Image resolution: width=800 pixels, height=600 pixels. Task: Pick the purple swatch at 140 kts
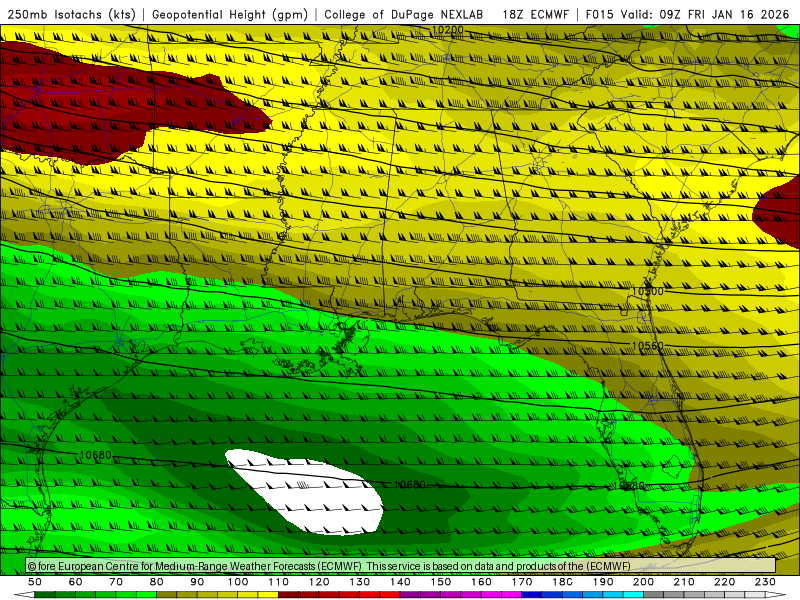click(x=410, y=594)
